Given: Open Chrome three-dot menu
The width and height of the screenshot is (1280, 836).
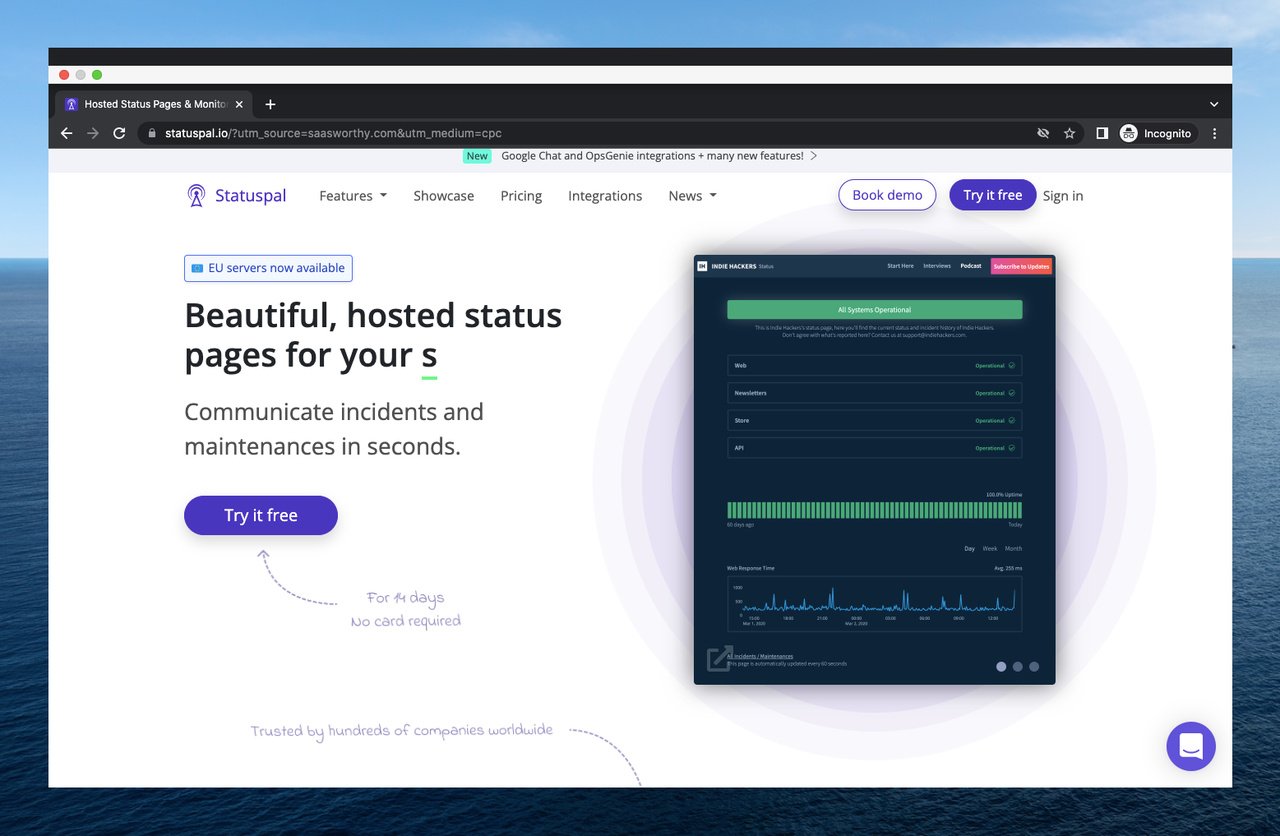Looking at the screenshot, I should point(1214,133).
